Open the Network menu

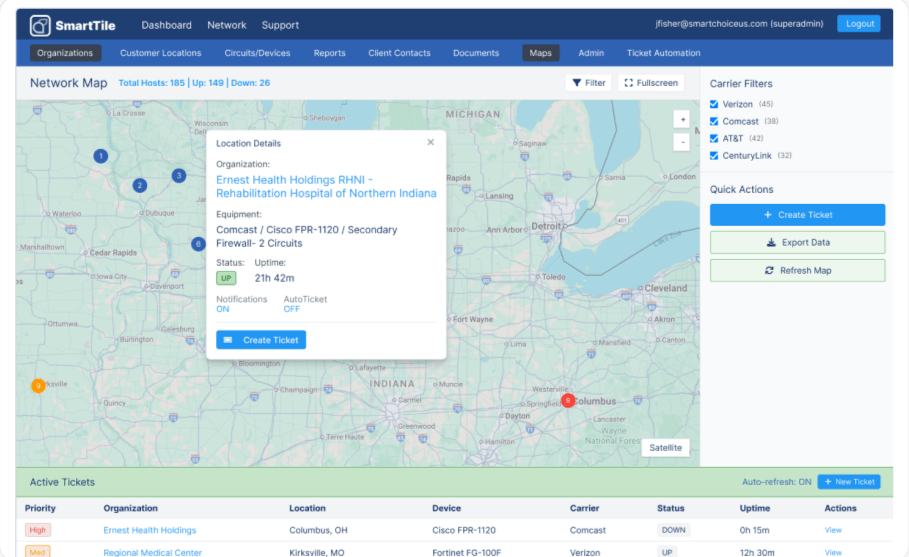227,25
